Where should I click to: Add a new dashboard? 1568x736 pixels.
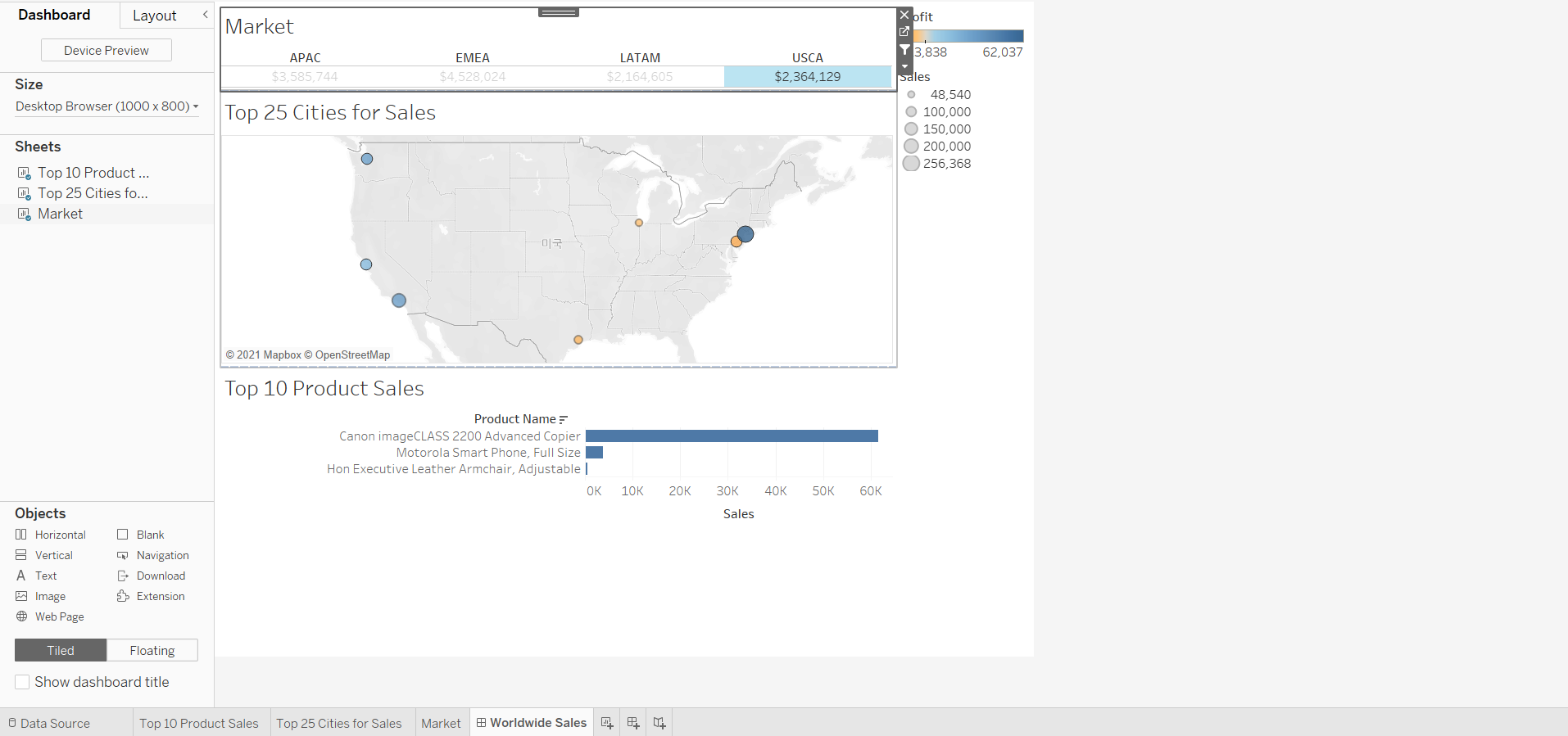tap(633, 723)
